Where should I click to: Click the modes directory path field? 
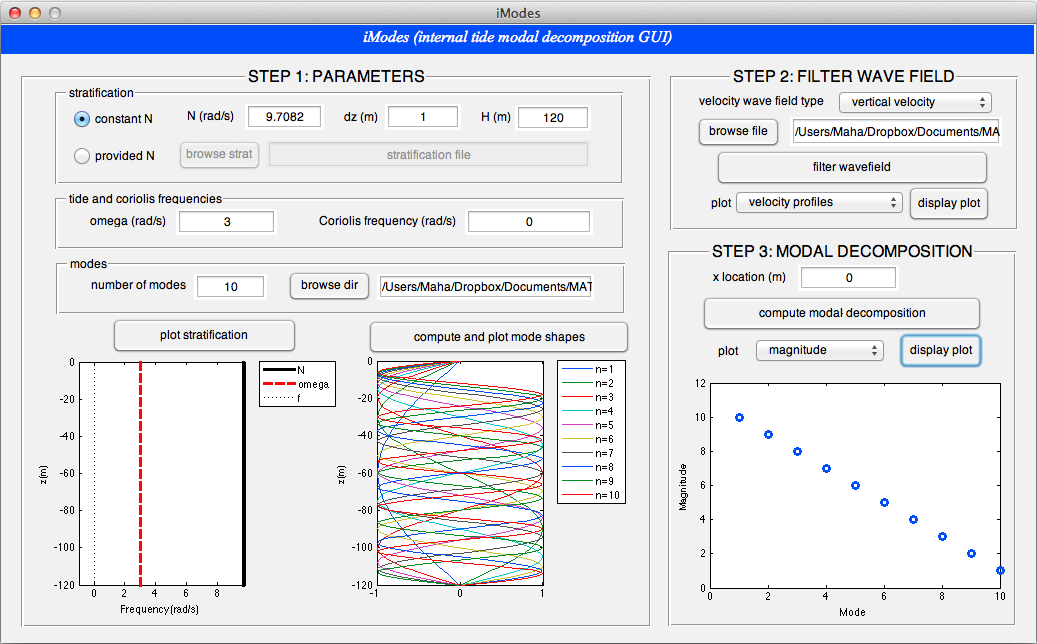[486, 286]
